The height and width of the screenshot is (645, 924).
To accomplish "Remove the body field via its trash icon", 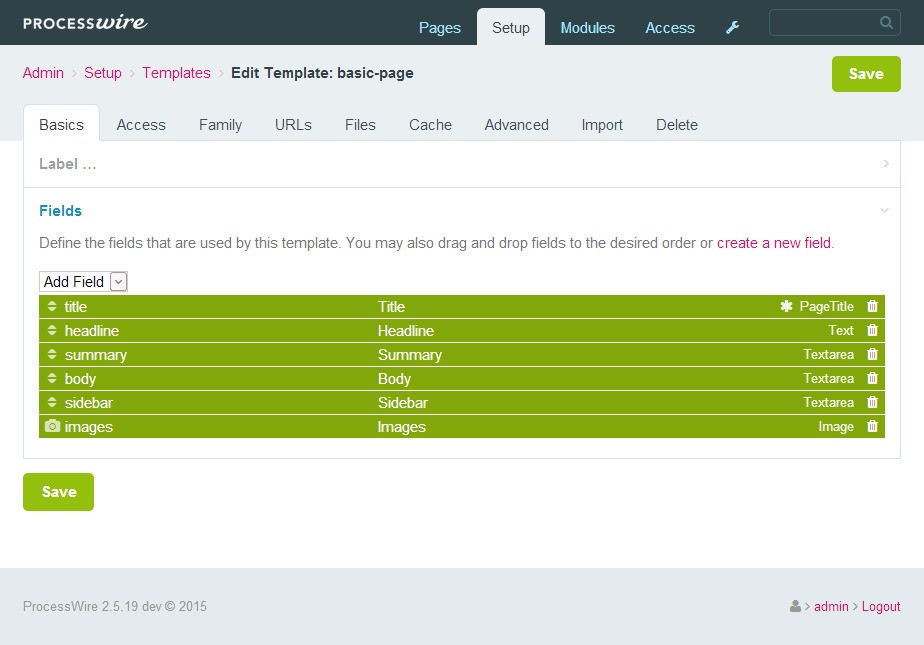I will [872, 378].
